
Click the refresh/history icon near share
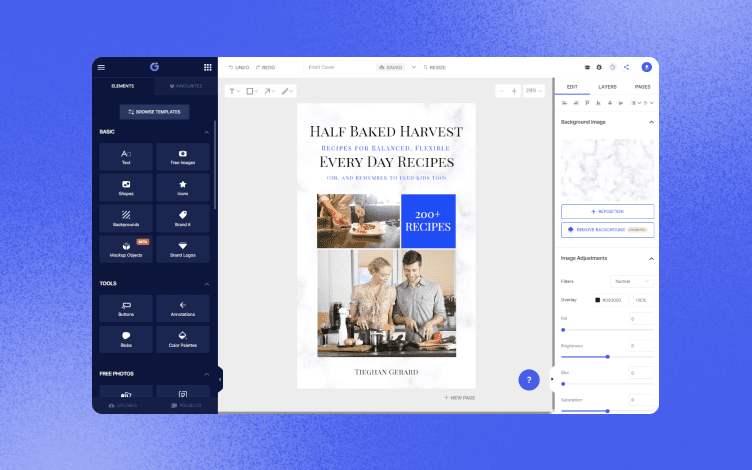[612, 67]
